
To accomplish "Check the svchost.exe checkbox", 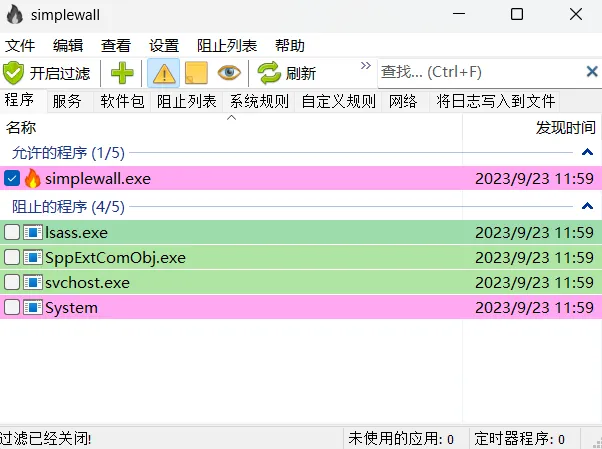I will click(12, 282).
